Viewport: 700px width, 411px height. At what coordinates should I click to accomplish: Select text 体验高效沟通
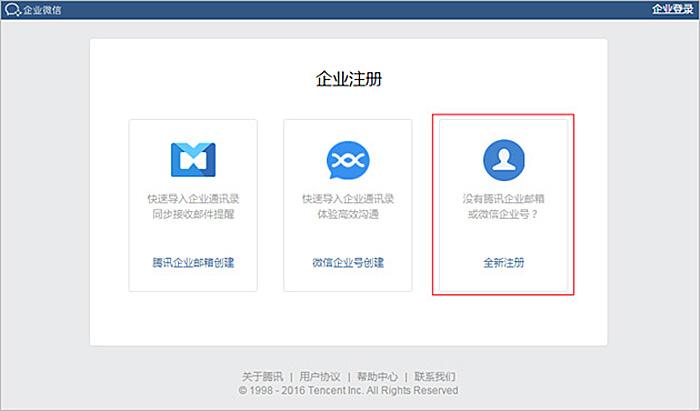(x=348, y=214)
